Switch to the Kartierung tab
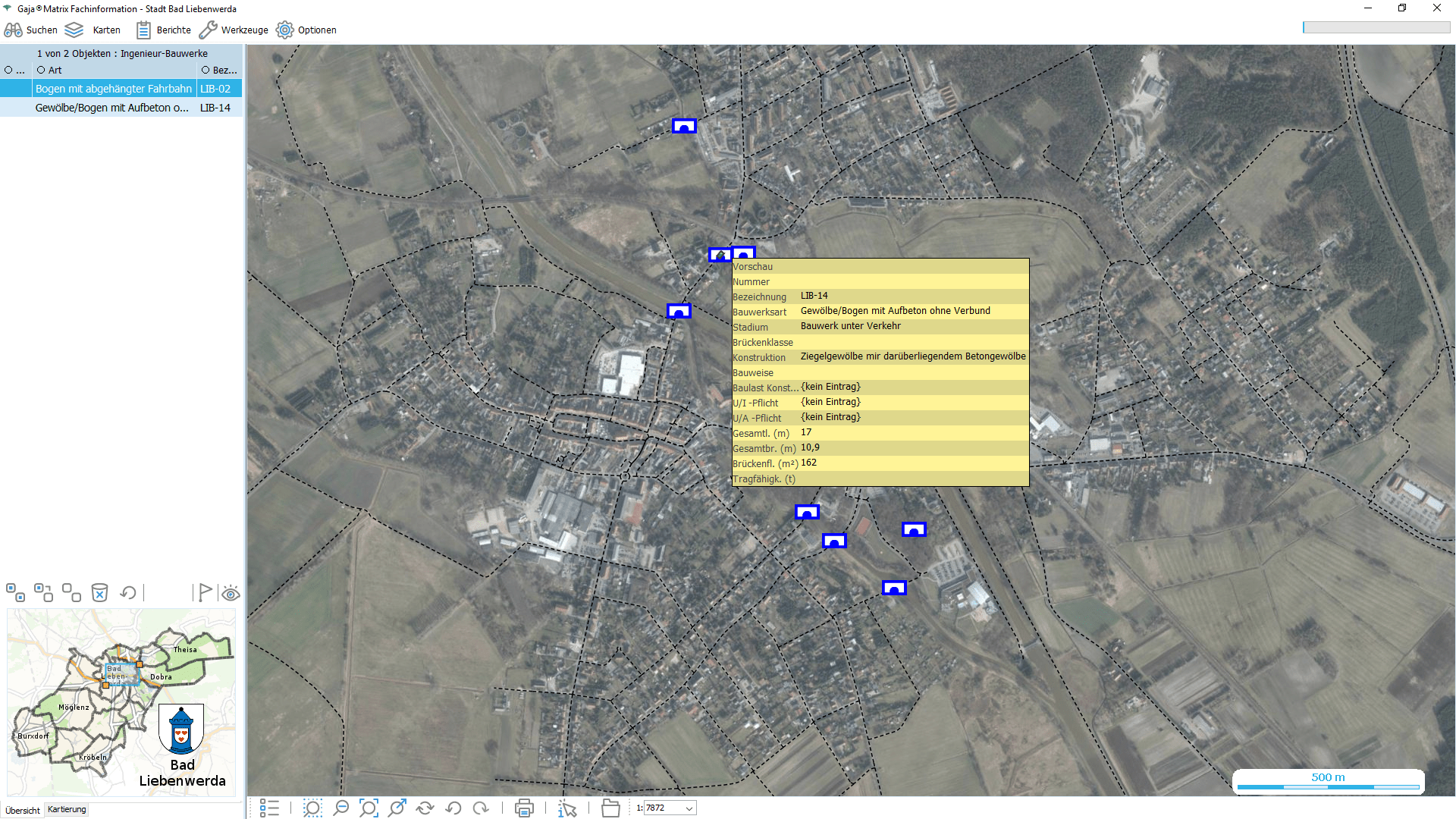The height and width of the screenshot is (819, 1456). pyautogui.click(x=67, y=809)
